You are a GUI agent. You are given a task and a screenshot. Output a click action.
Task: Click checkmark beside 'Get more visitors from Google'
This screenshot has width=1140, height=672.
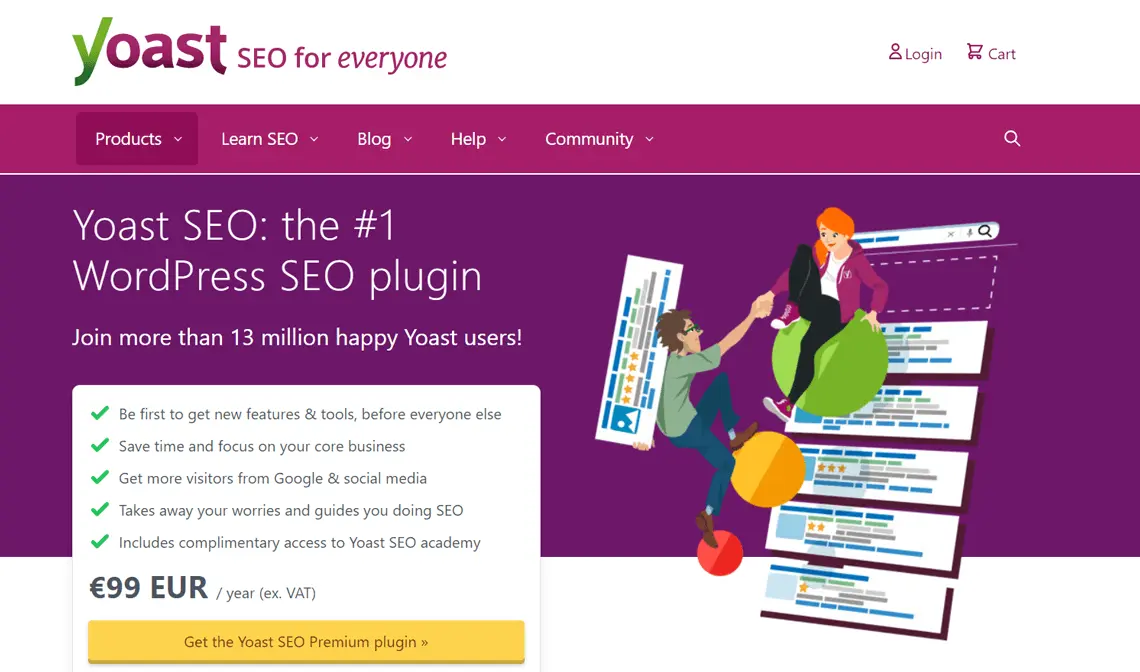(x=100, y=477)
